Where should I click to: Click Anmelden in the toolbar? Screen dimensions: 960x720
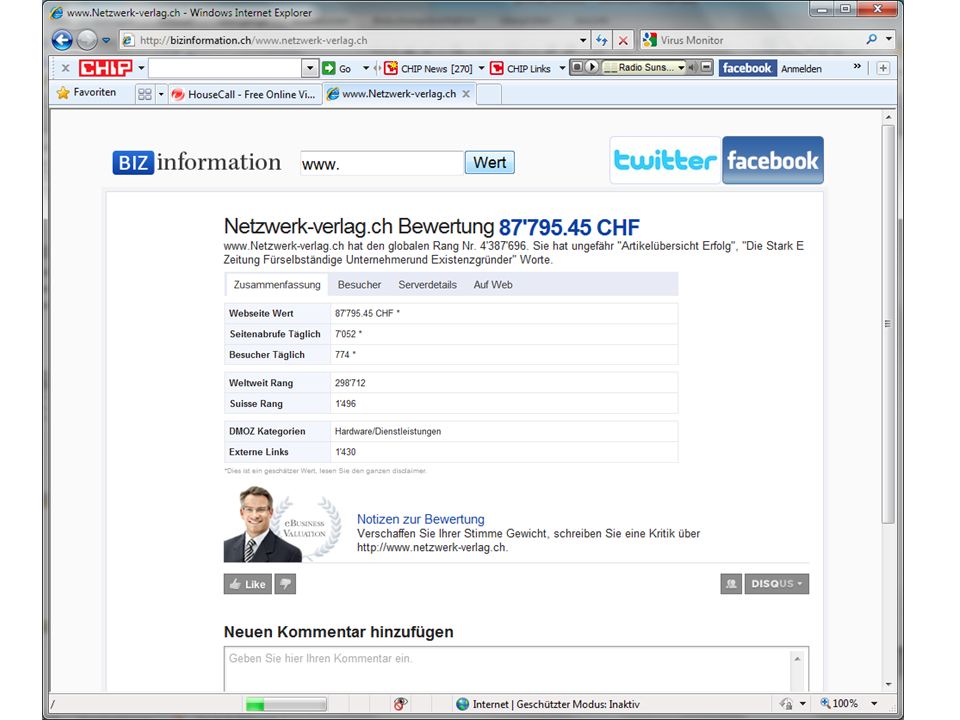(x=801, y=69)
